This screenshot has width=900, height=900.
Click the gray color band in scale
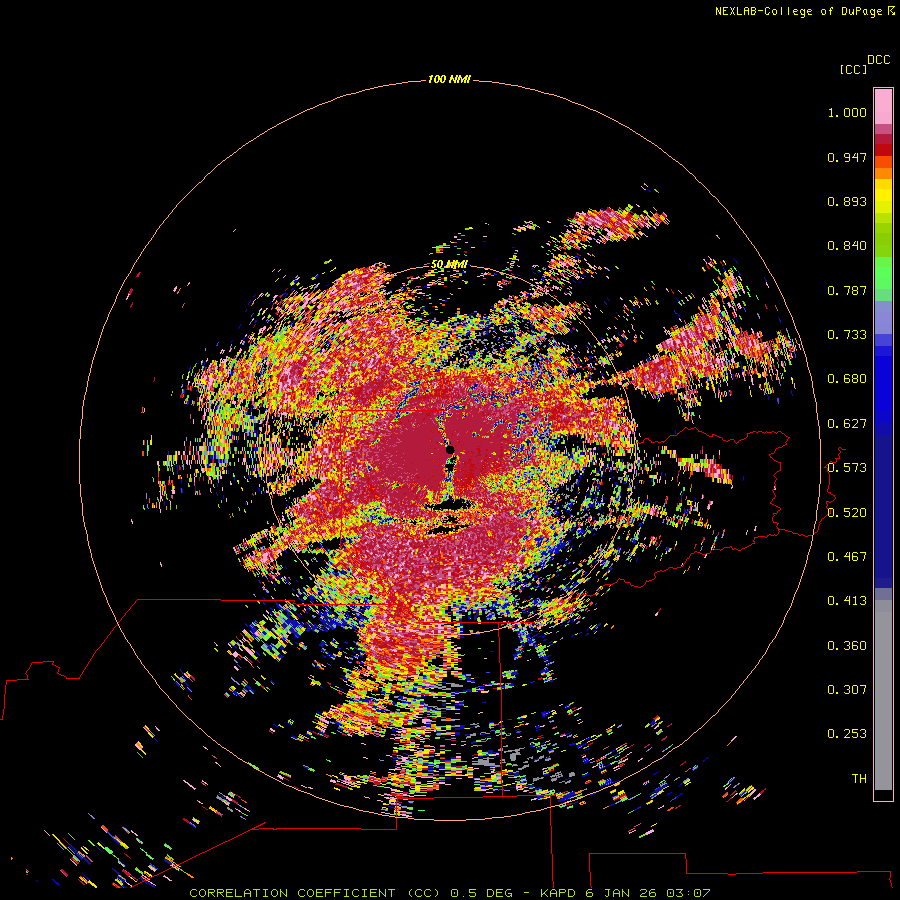(x=883, y=695)
